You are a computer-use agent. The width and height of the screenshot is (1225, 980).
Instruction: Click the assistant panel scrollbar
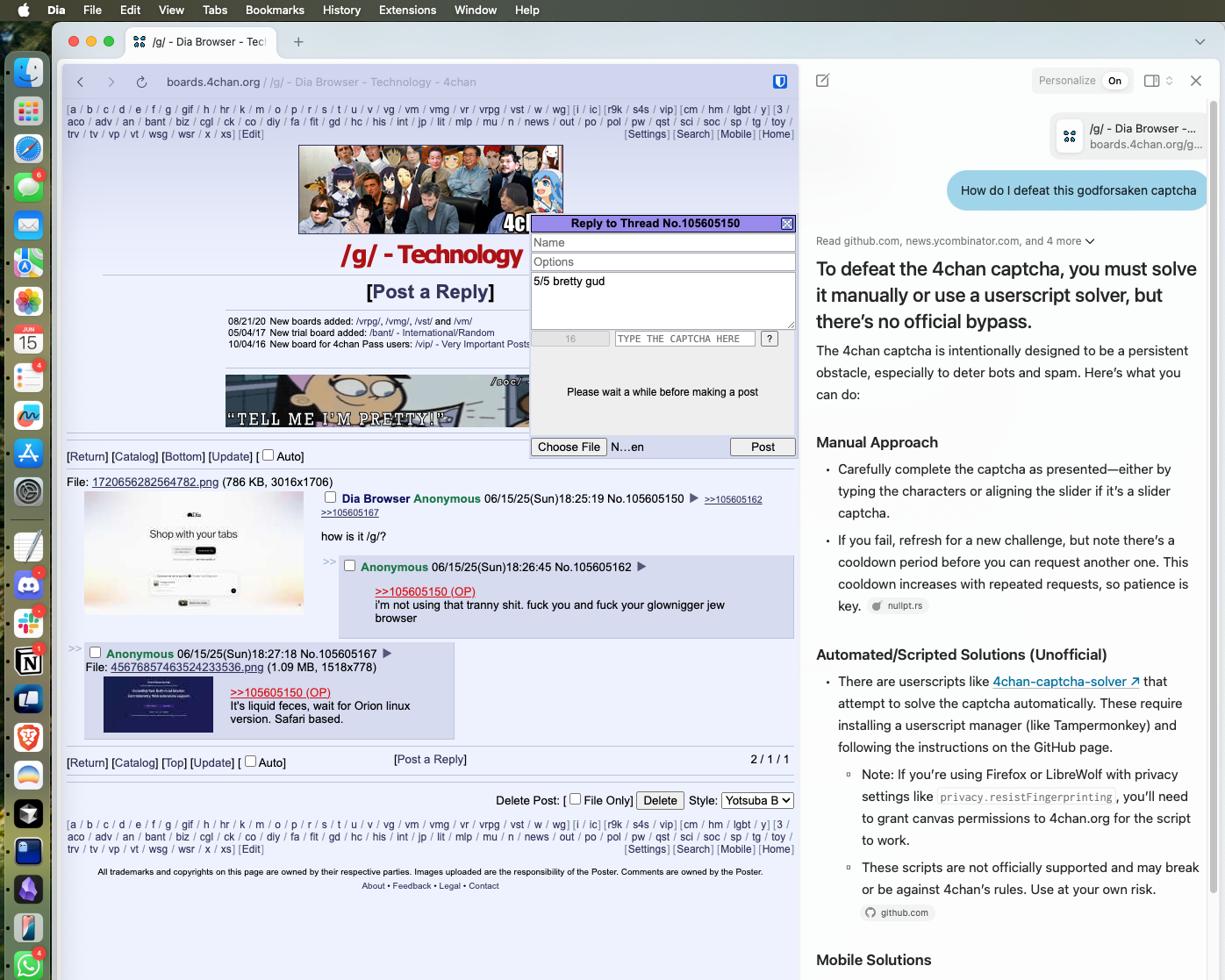(x=1214, y=496)
